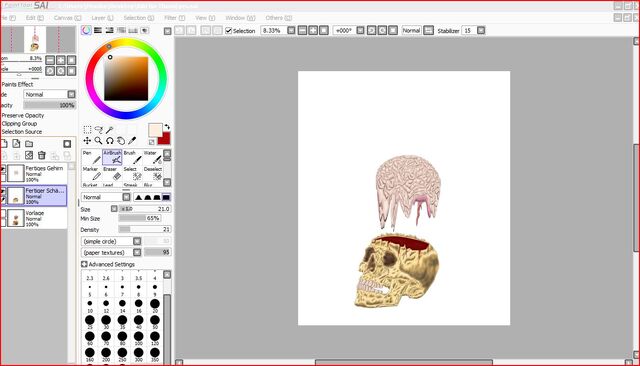Open the Window menu
The height and width of the screenshot is (366, 640).
click(x=240, y=18)
